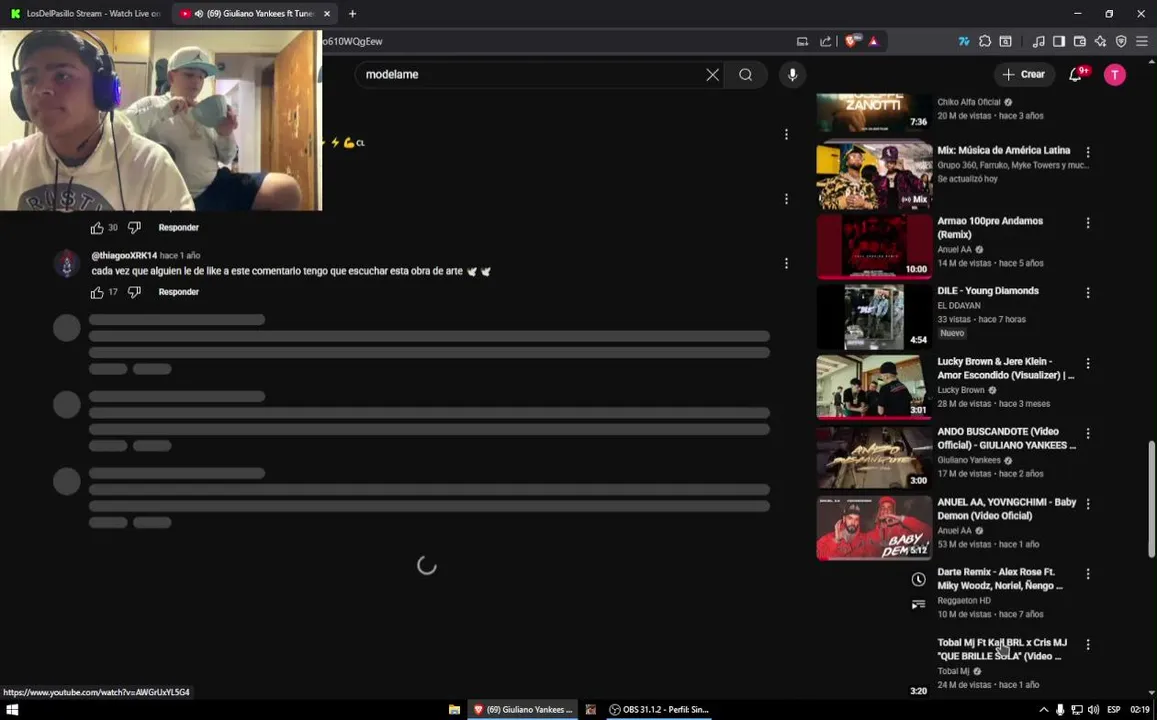Viewport: 1157px width, 720px height.
Task: Open options menu for thiagooXRK14's comment
Action: point(786,263)
